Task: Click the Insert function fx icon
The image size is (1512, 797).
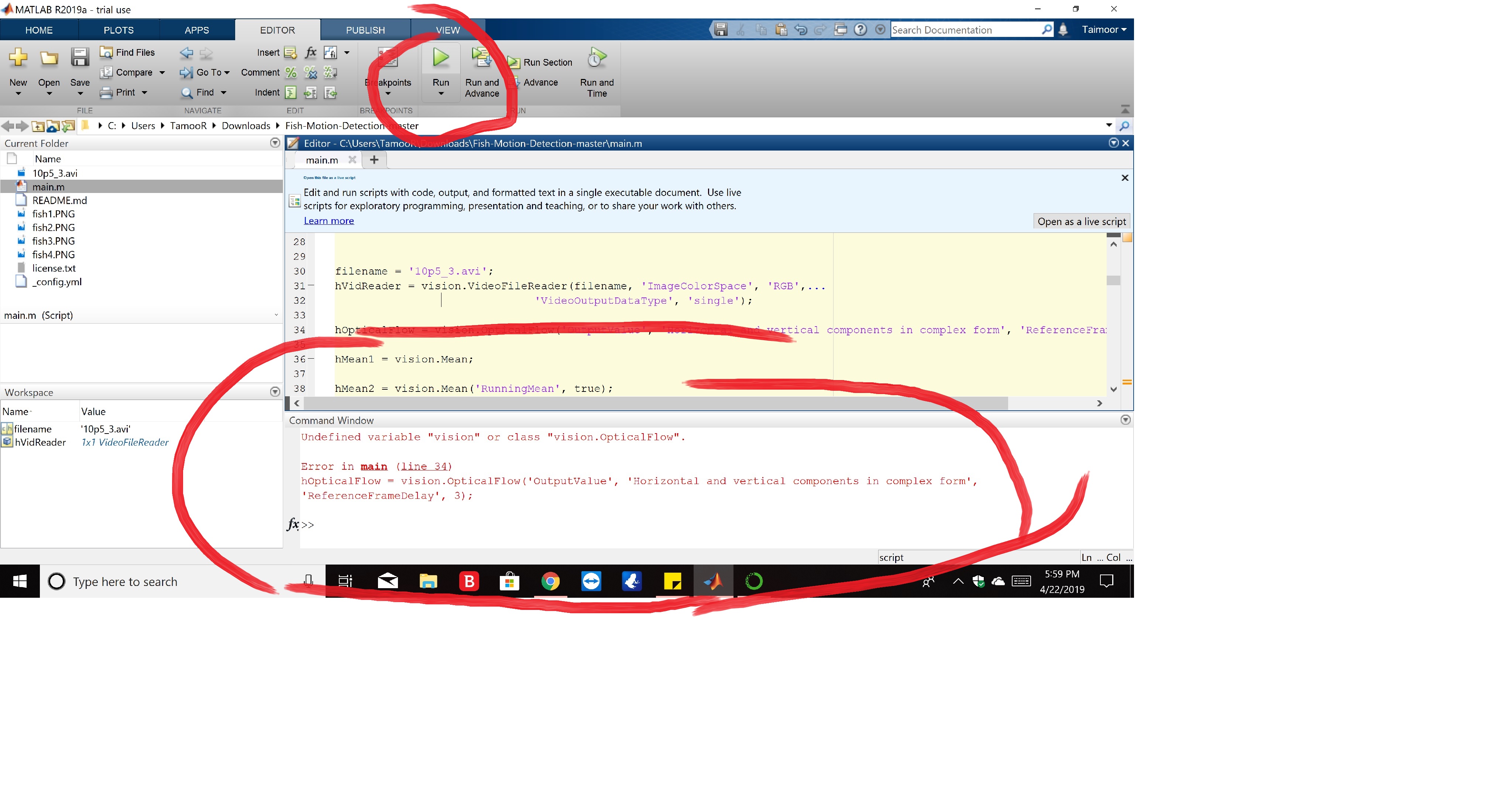Action: tap(310, 52)
